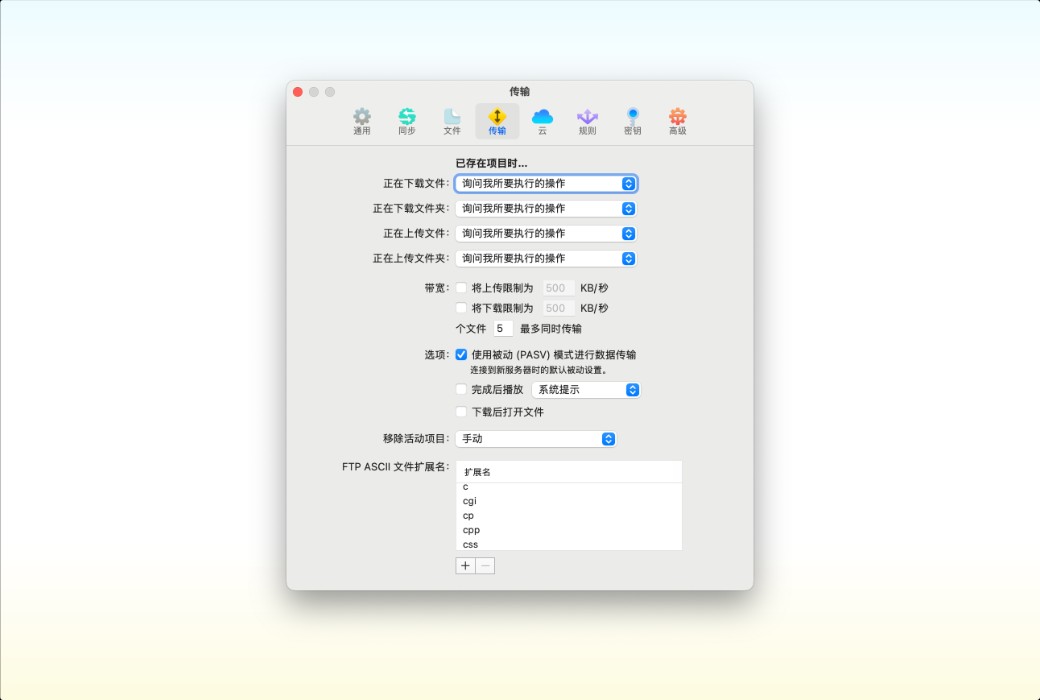Open the 通用 preferences icon
Screen dimensions: 1040x700
(x=361, y=119)
